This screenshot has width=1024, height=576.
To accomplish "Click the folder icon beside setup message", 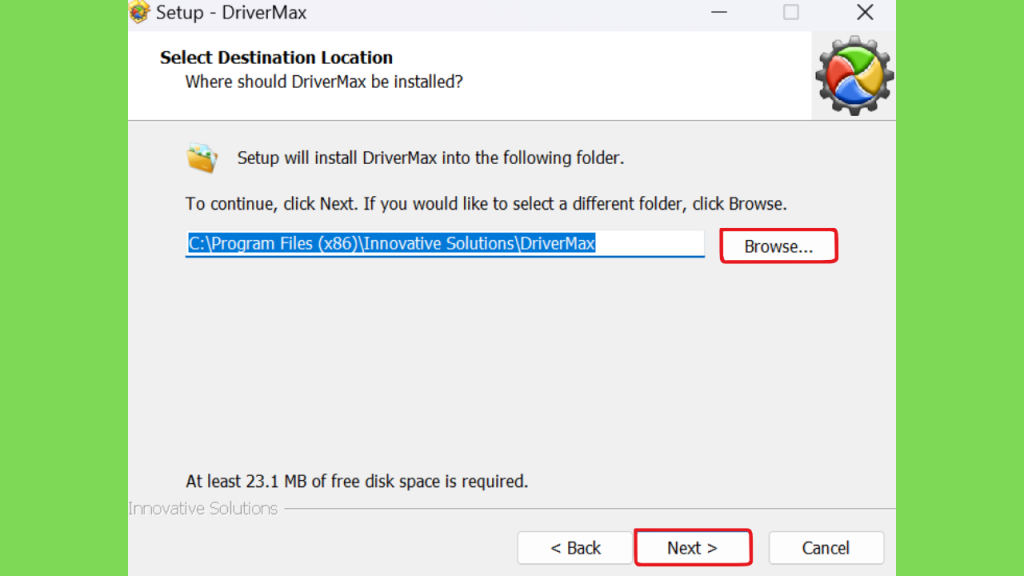I will click(x=202, y=158).
